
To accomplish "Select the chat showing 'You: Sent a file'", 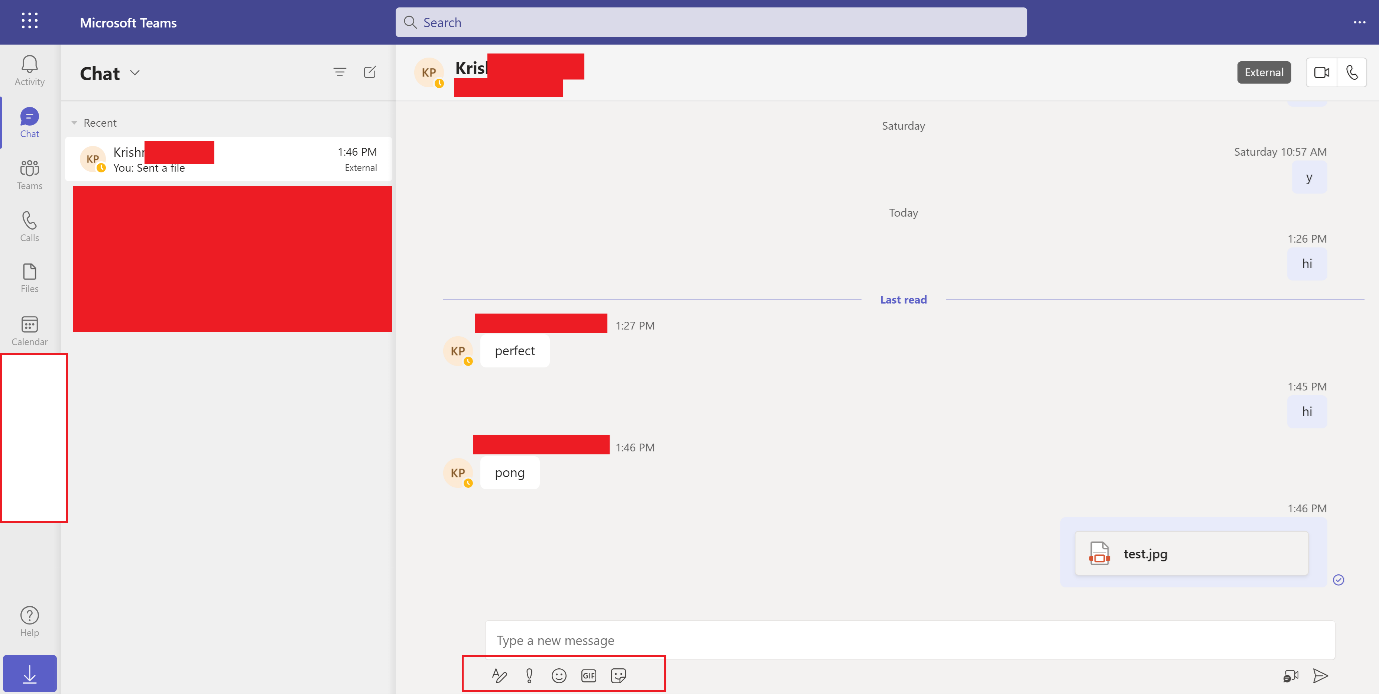I will [x=228, y=159].
